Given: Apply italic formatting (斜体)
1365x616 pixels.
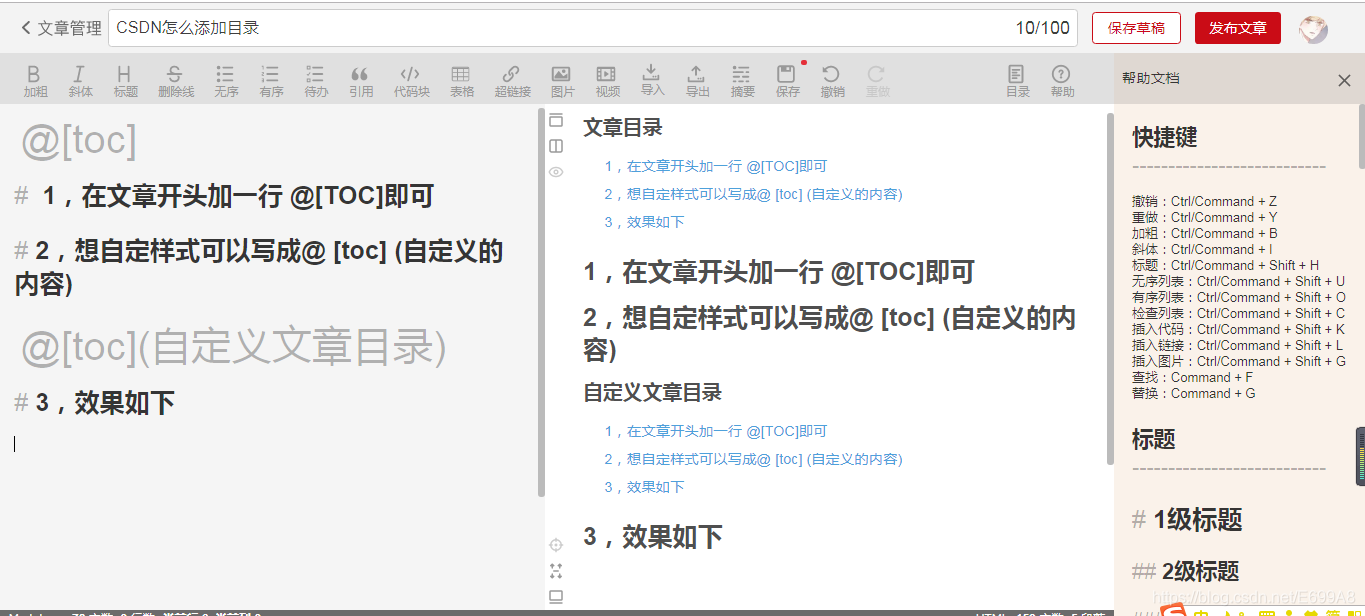Looking at the screenshot, I should [x=80, y=81].
